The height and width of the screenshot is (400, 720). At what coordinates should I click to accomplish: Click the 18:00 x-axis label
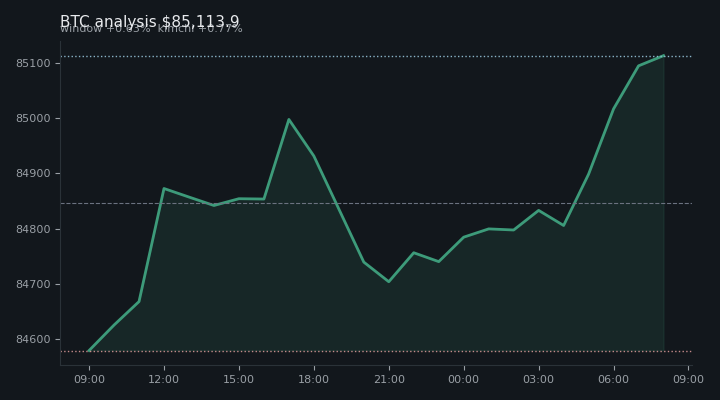pos(314,379)
